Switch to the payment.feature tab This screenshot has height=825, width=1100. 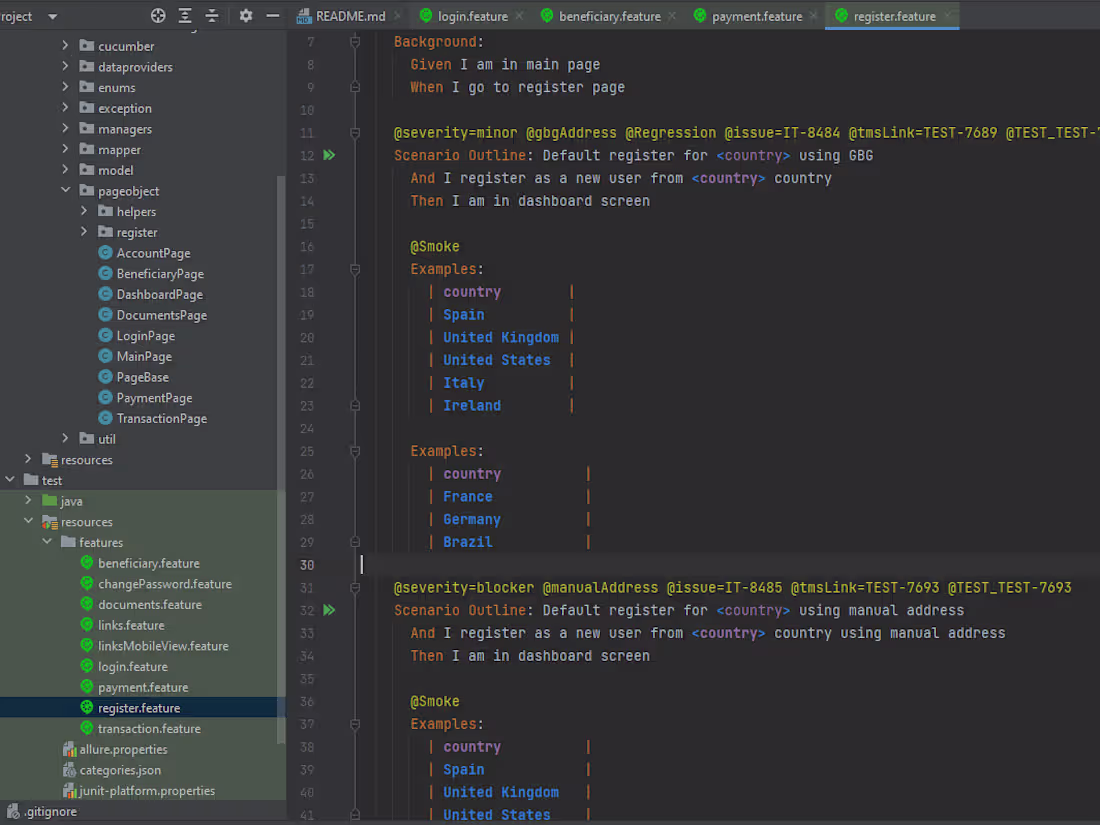[758, 15]
